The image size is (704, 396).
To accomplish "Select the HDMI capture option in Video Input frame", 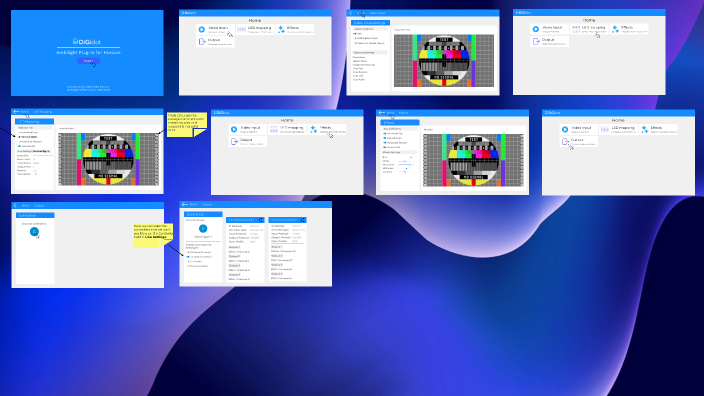I will 358,34.
